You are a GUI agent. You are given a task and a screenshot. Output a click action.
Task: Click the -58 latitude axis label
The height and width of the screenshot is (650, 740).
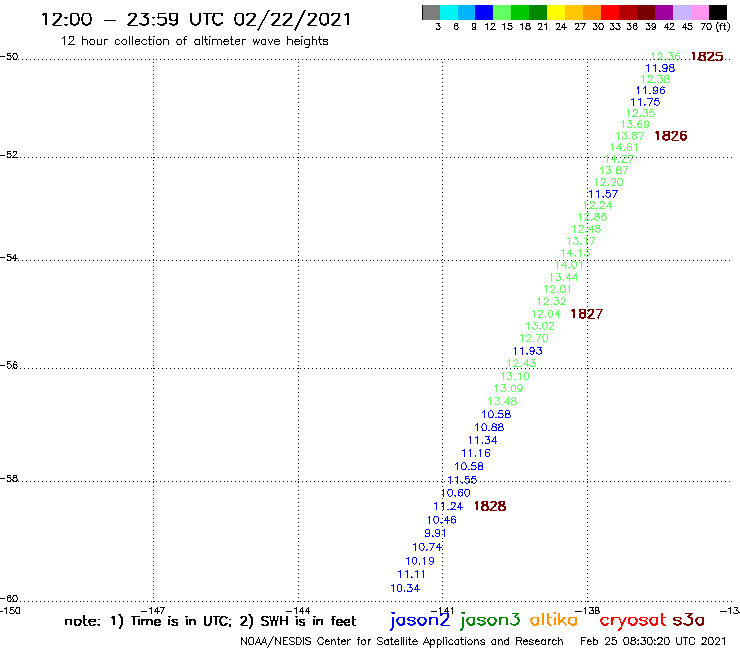coord(9,478)
